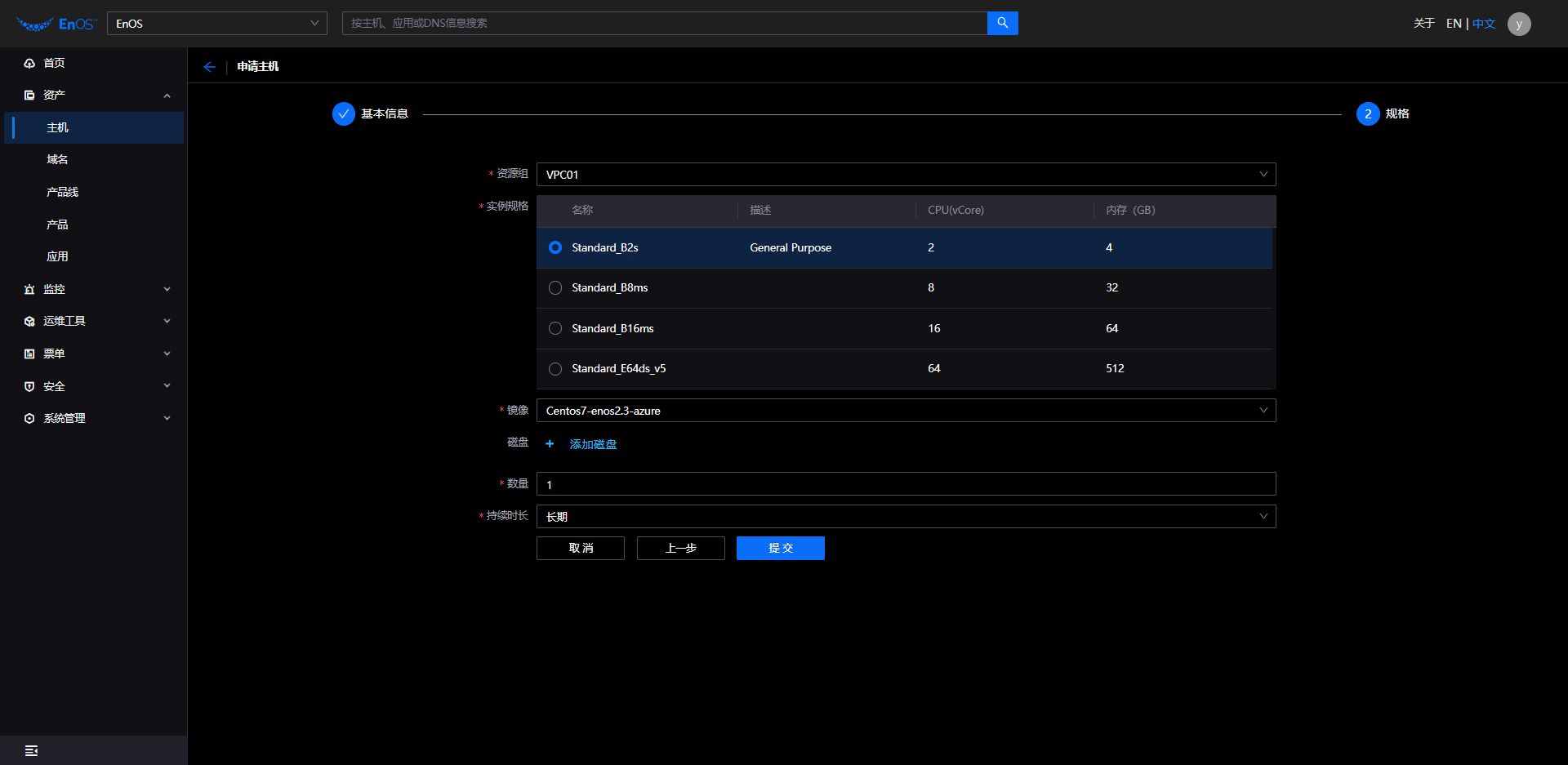Click the 监控 monitoring icon

click(29, 289)
